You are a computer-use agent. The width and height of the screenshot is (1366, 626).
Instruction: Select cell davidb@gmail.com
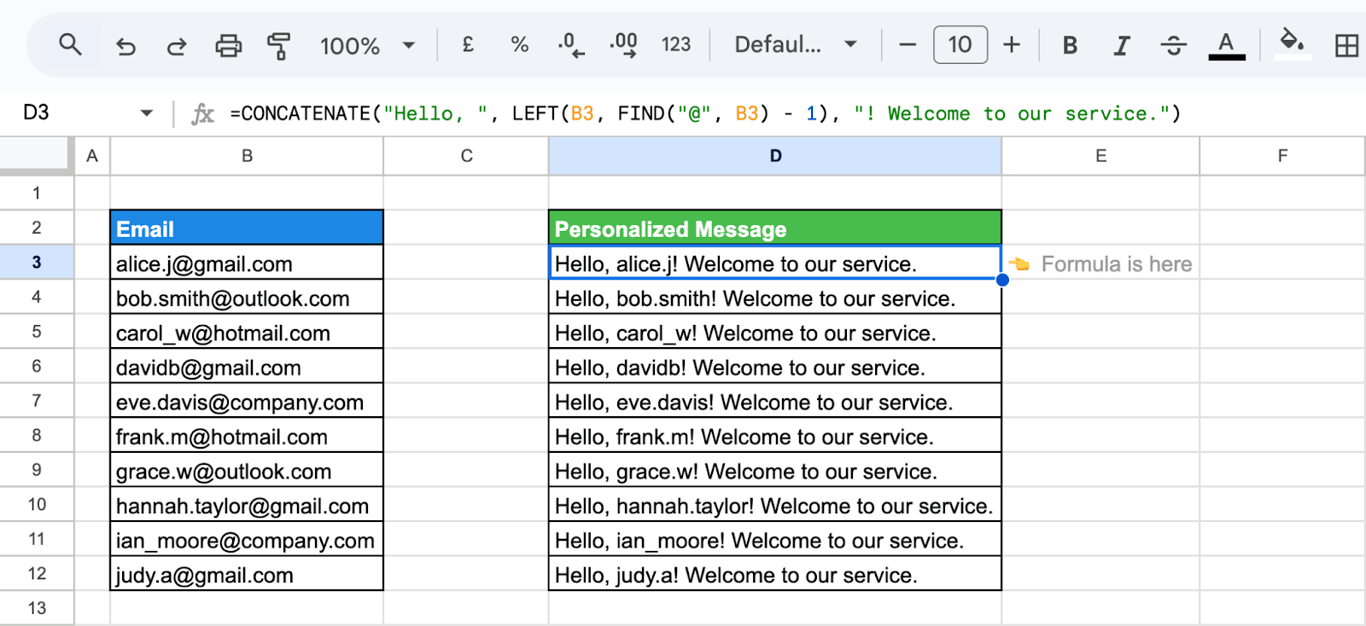point(247,366)
